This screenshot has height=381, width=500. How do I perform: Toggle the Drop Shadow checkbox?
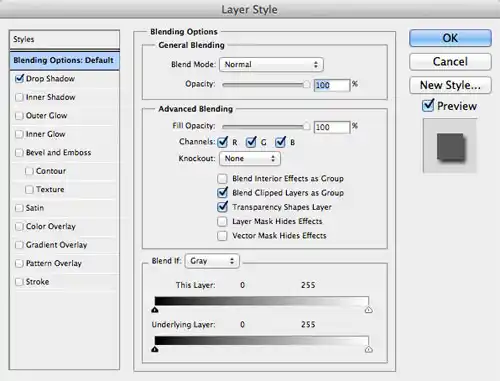[x=20, y=79]
